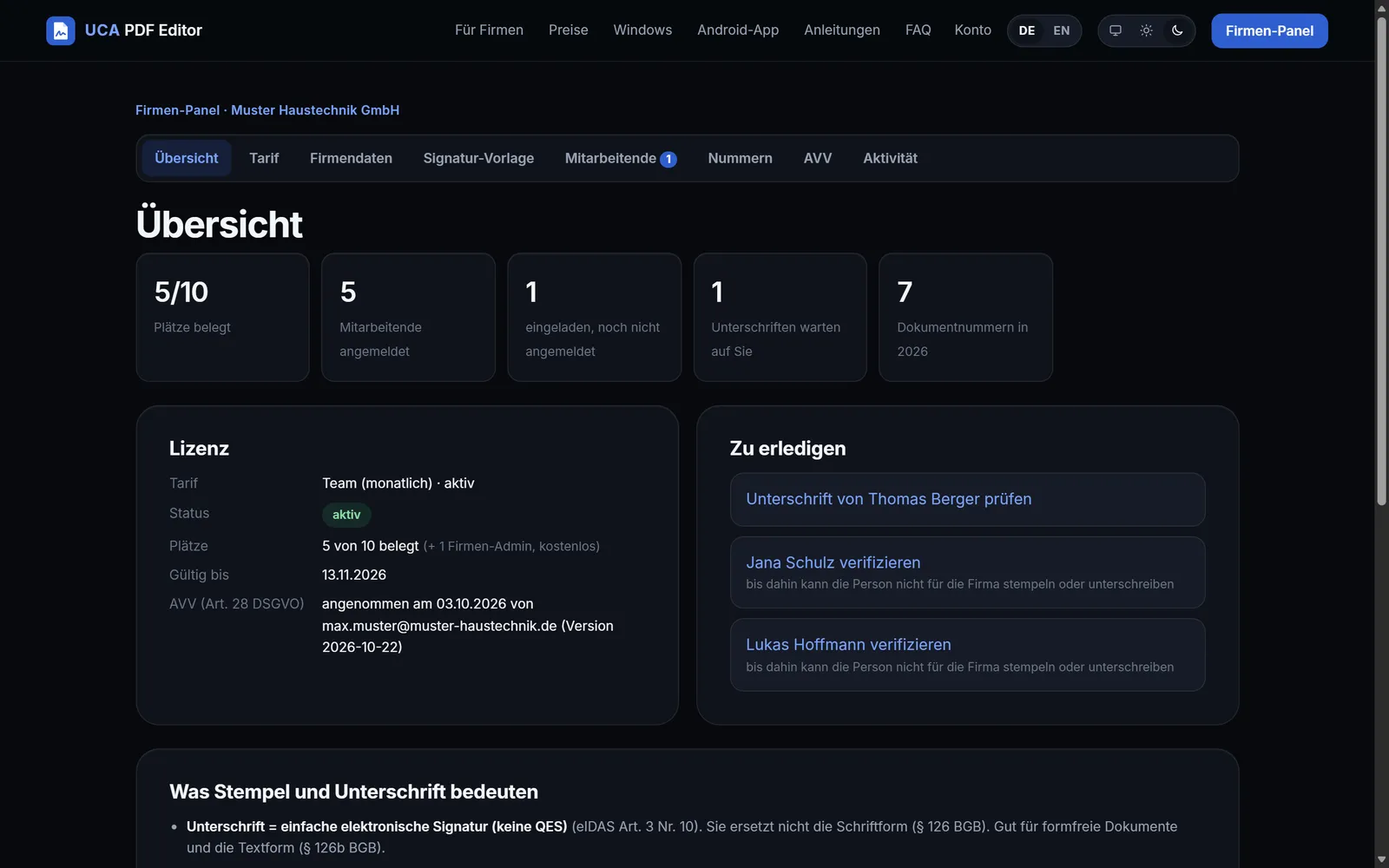The height and width of the screenshot is (868, 1389).
Task: Click the eingeladen, noch nicht angemeldet card
Action: (594, 317)
